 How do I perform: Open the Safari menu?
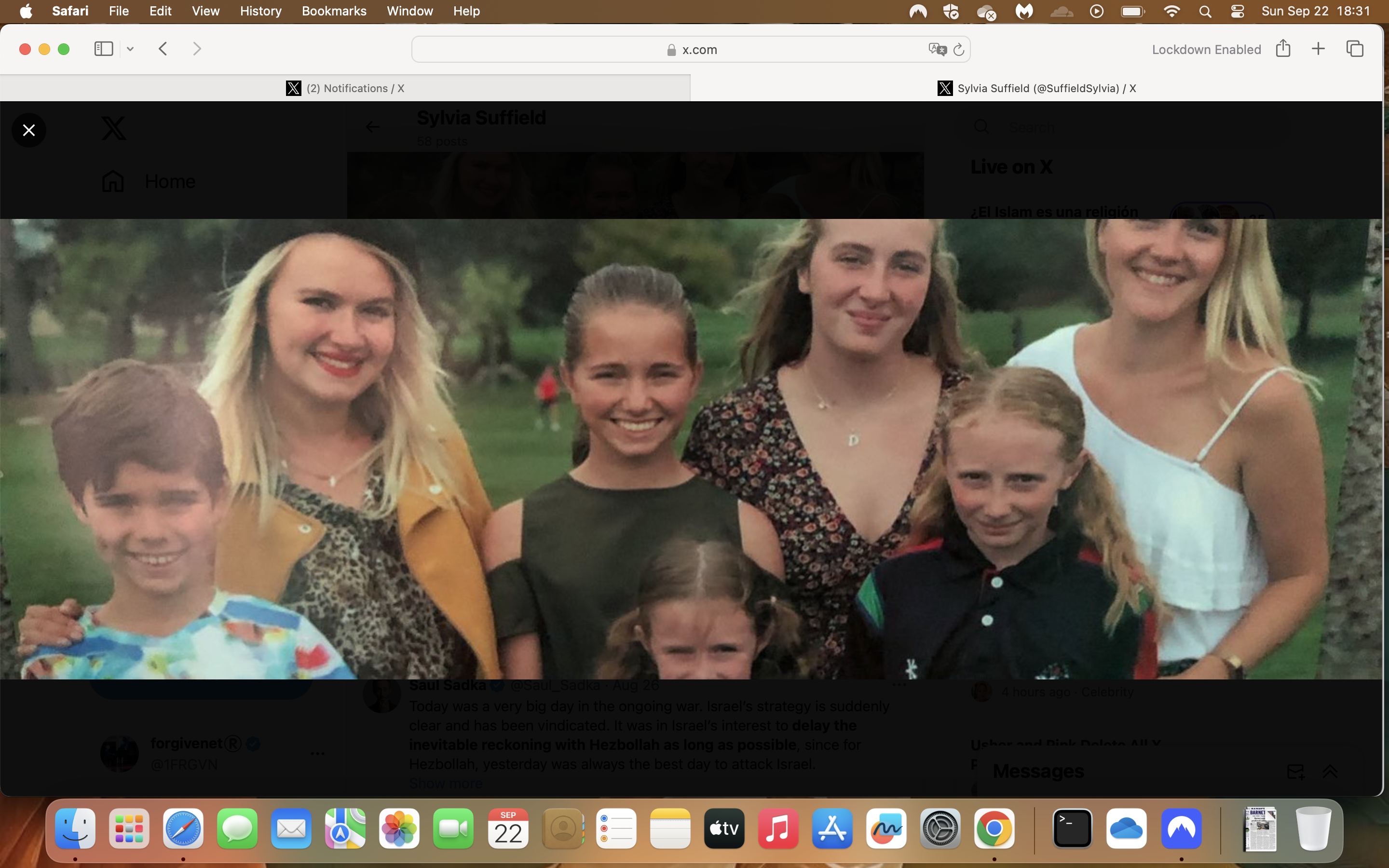pyautogui.click(x=70, y=11)
